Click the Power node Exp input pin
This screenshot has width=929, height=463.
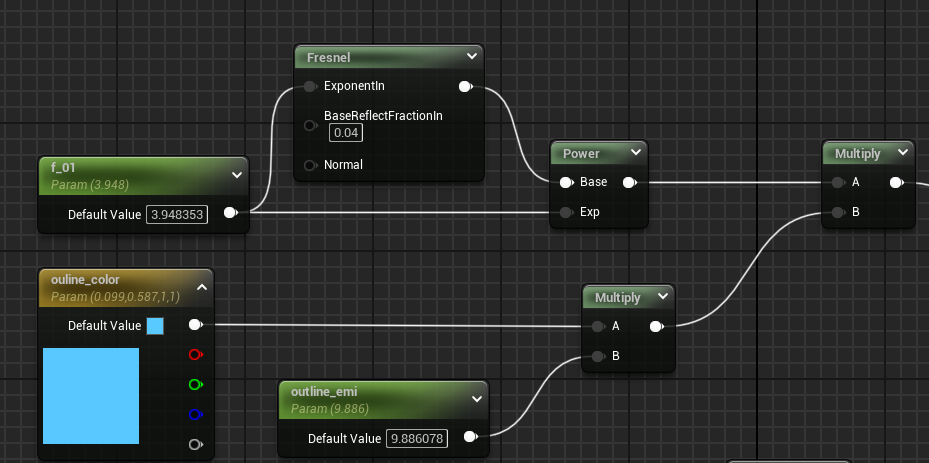coord(565,212)
